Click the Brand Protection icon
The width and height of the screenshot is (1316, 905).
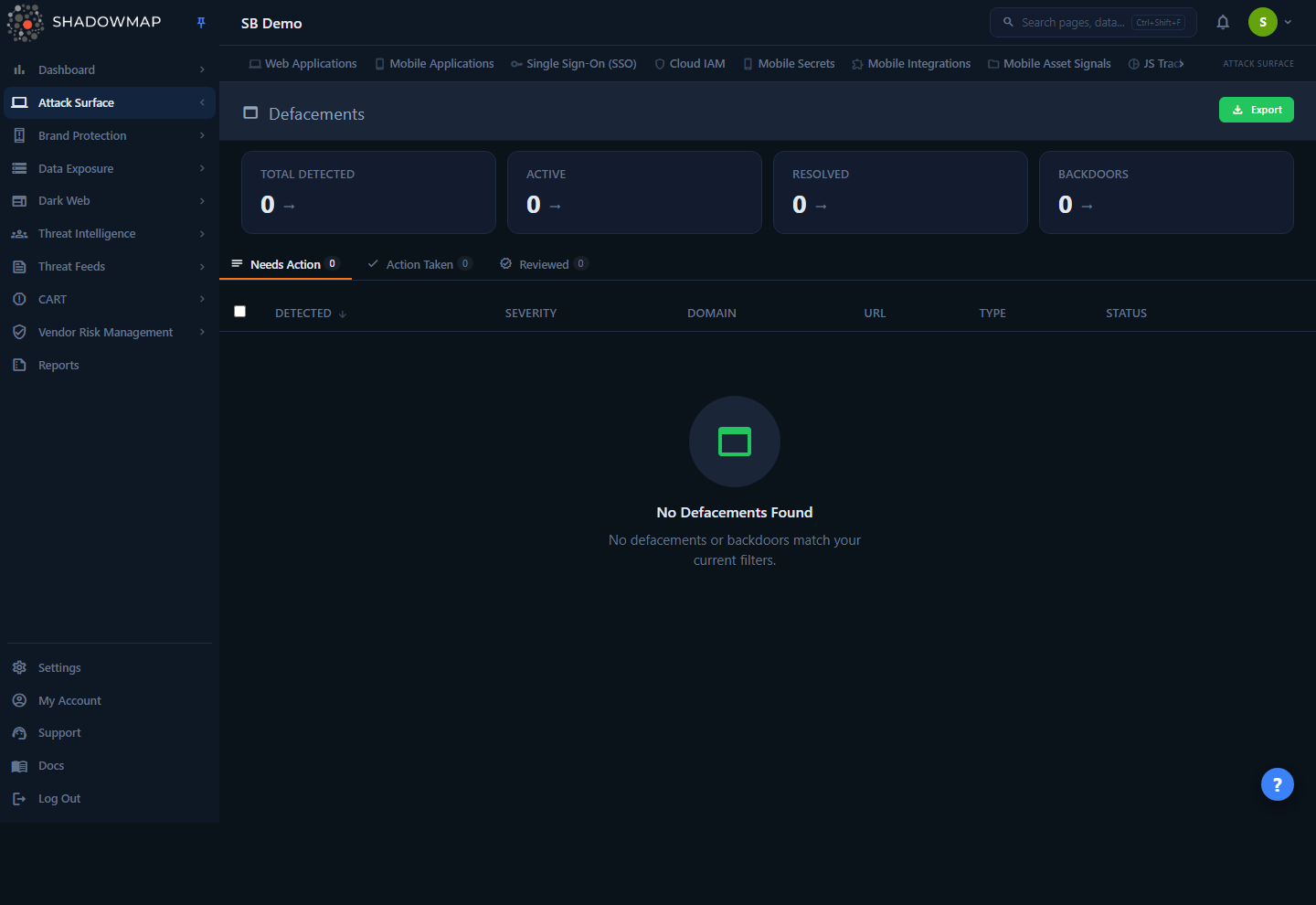[19, 135]
